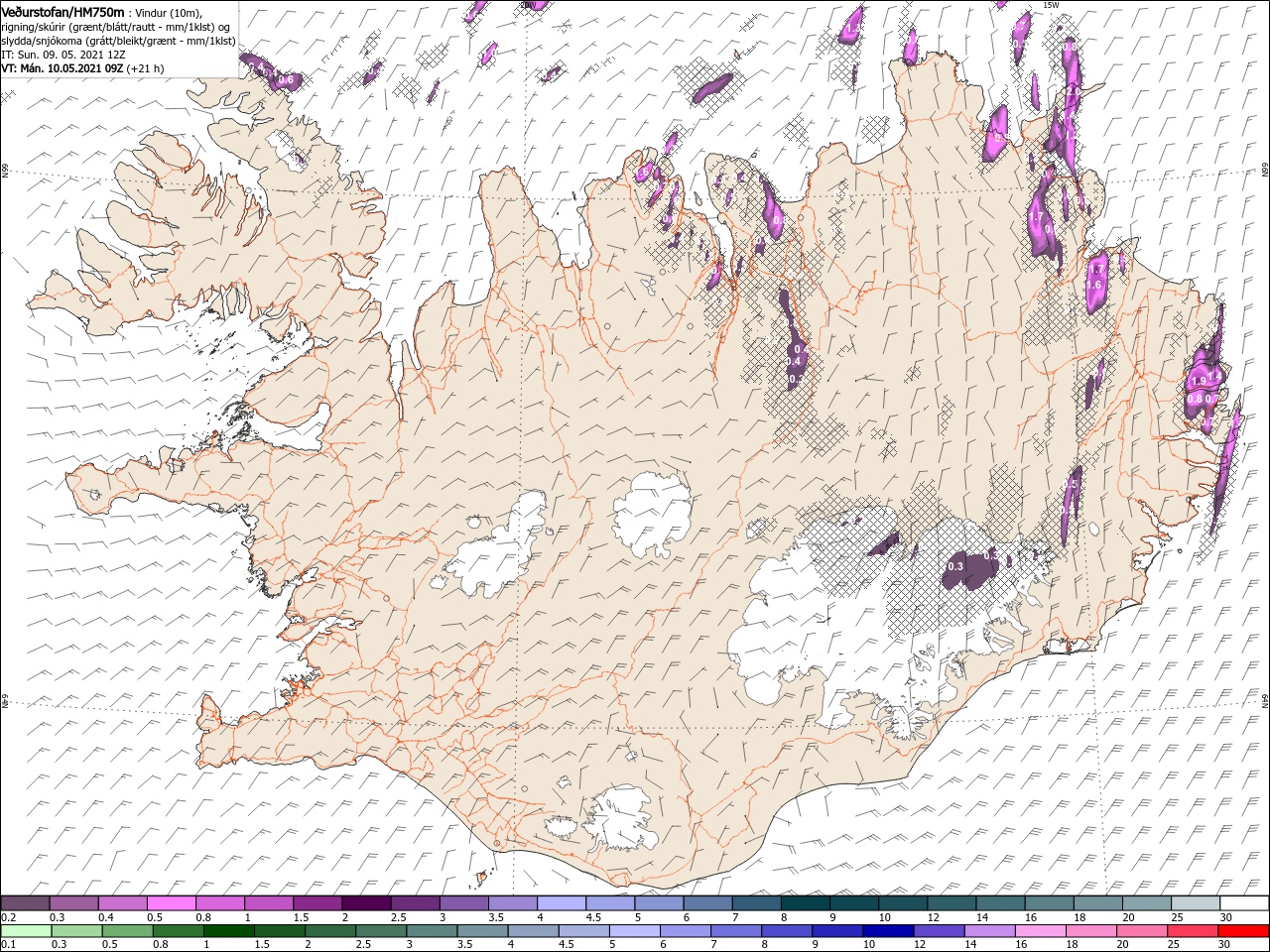Select the light grey 25 upper legend swatch

tap(1196, 903)
